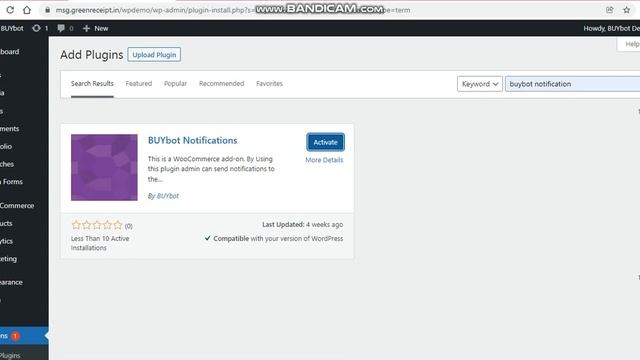The image size is (640, 360).
Task: Open Portfolio in admin sidebar
Action: click(x=6, y=146)
